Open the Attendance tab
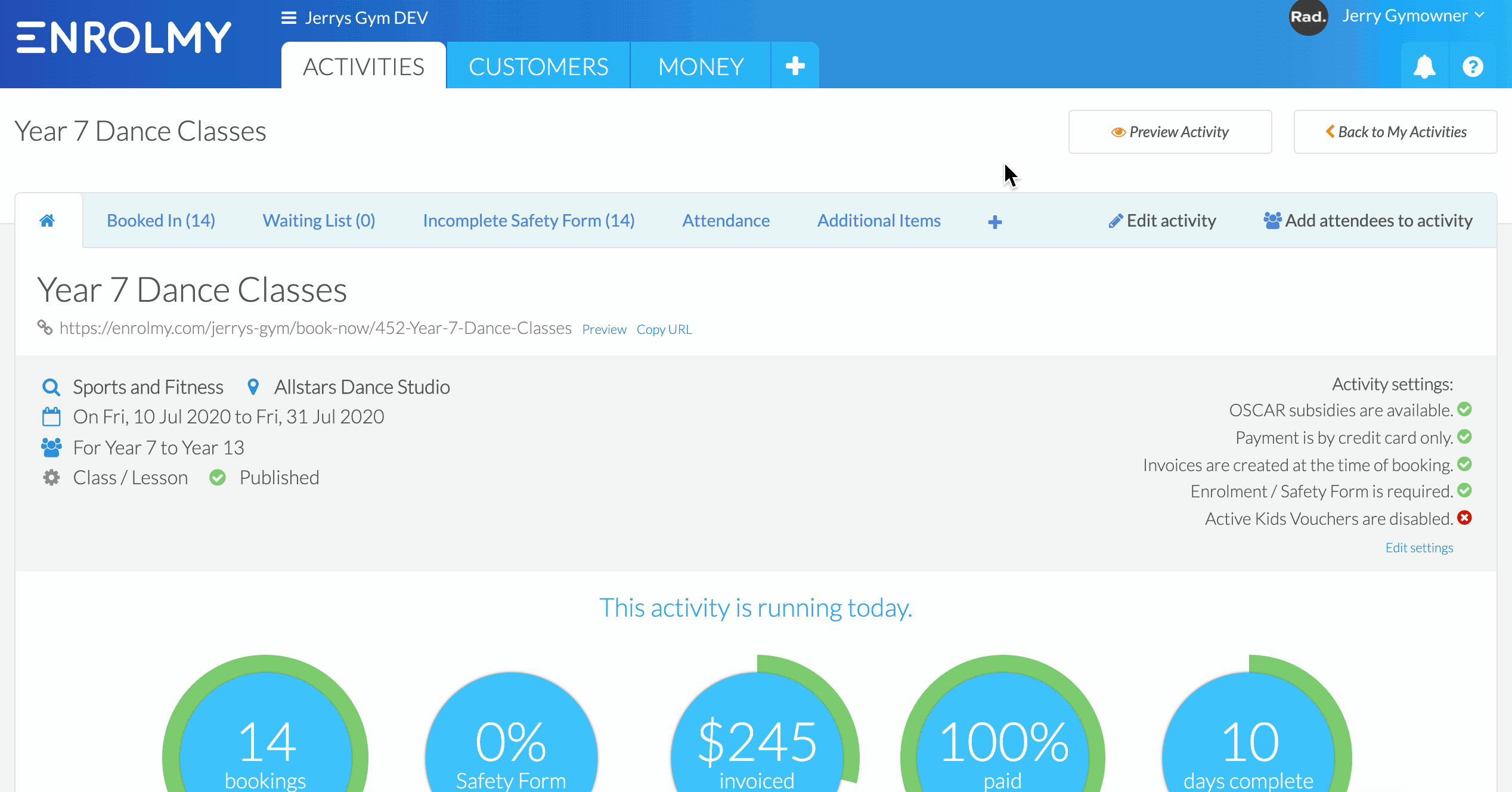Image resolution: width=1512 pixels, height=792 pixels. pos(726,221)
